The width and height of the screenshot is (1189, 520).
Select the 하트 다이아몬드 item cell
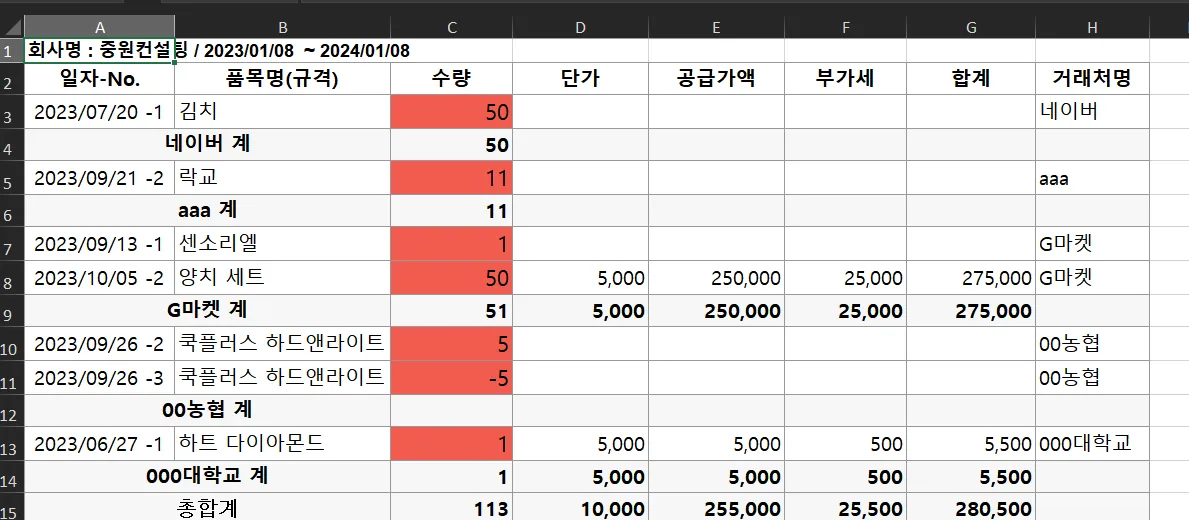coord(282,443)
